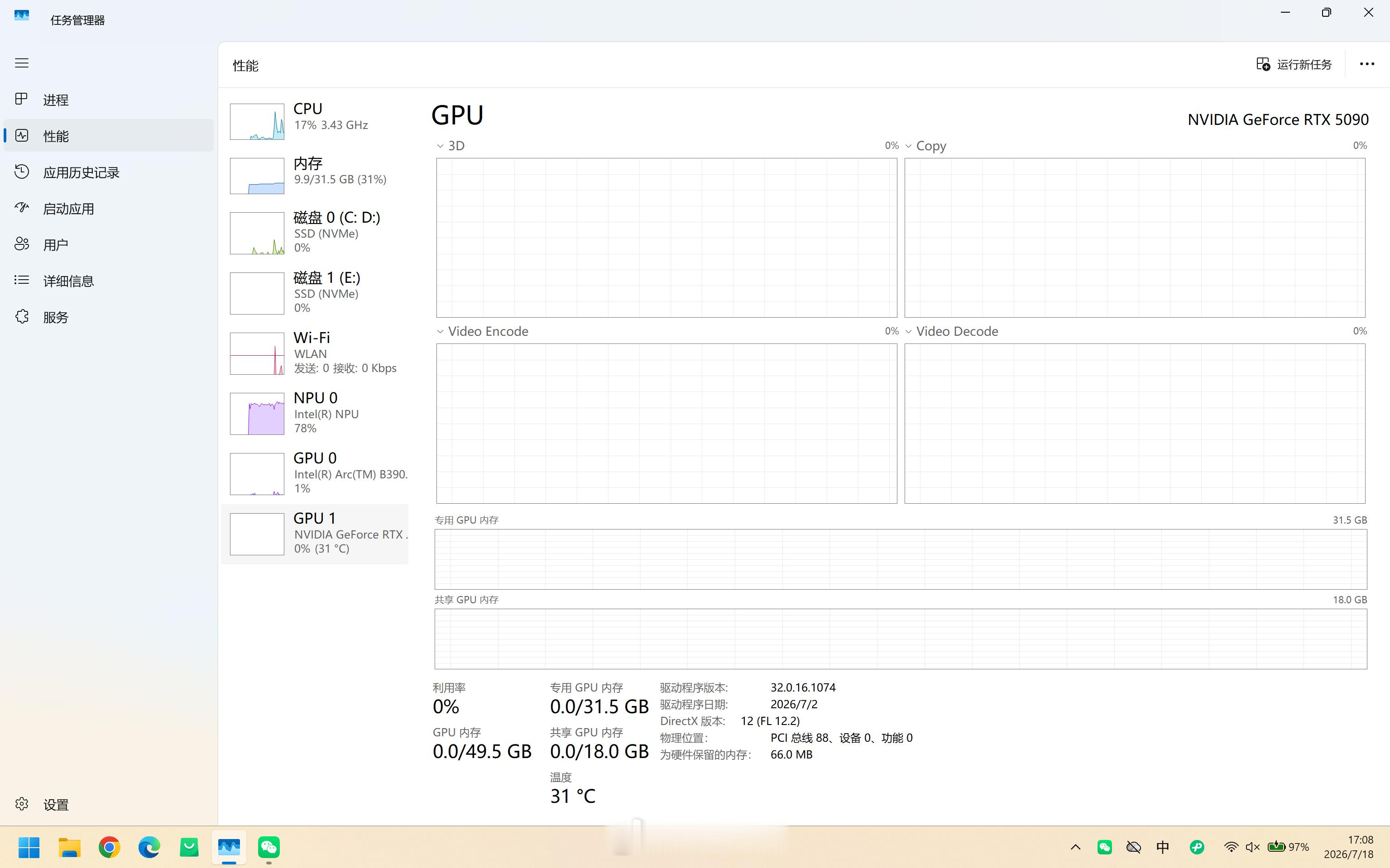
Task: Select the 性能 (Performance) sidebar item
Action: point(109,135)
